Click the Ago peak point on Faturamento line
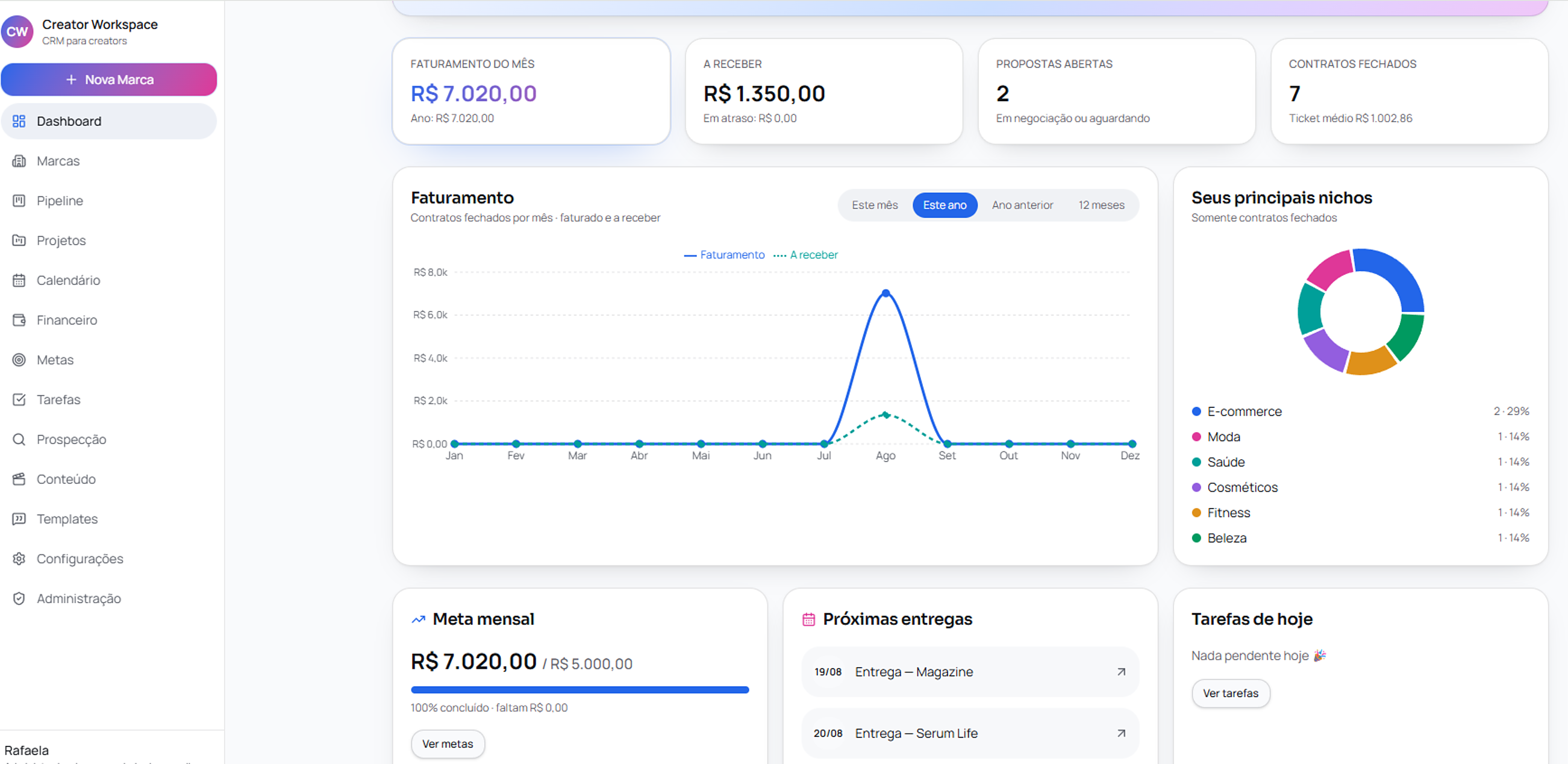The width and height of the screenshot is (1568, 764). point(886,293)
